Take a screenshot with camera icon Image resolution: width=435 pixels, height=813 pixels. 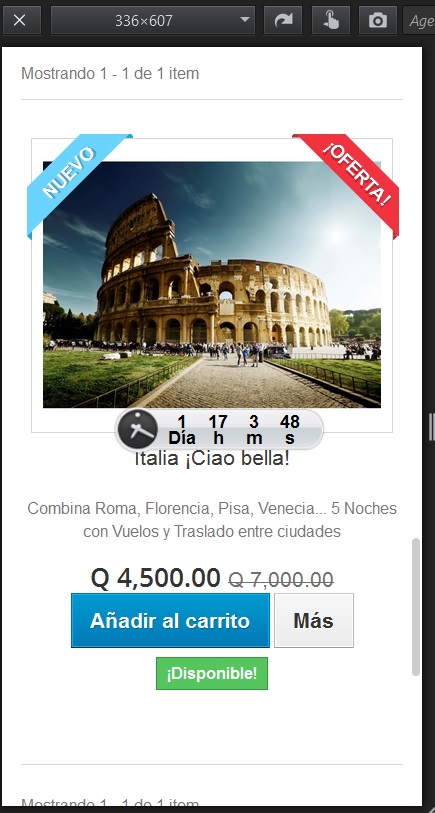pos(378,21)
